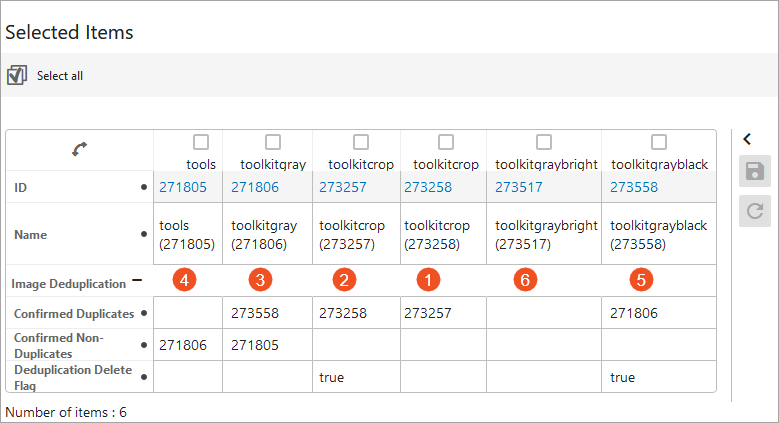This screenshot has height=423, width=779.
Task: Follow the 273517 ID link
Action: point(520,186)
